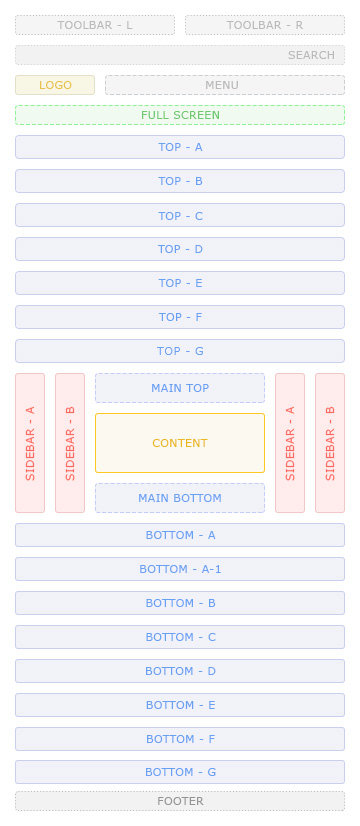Select the orange CONTENT block
Image resolution: width=360 pixels, height=826 pixels.
[180, 443]
